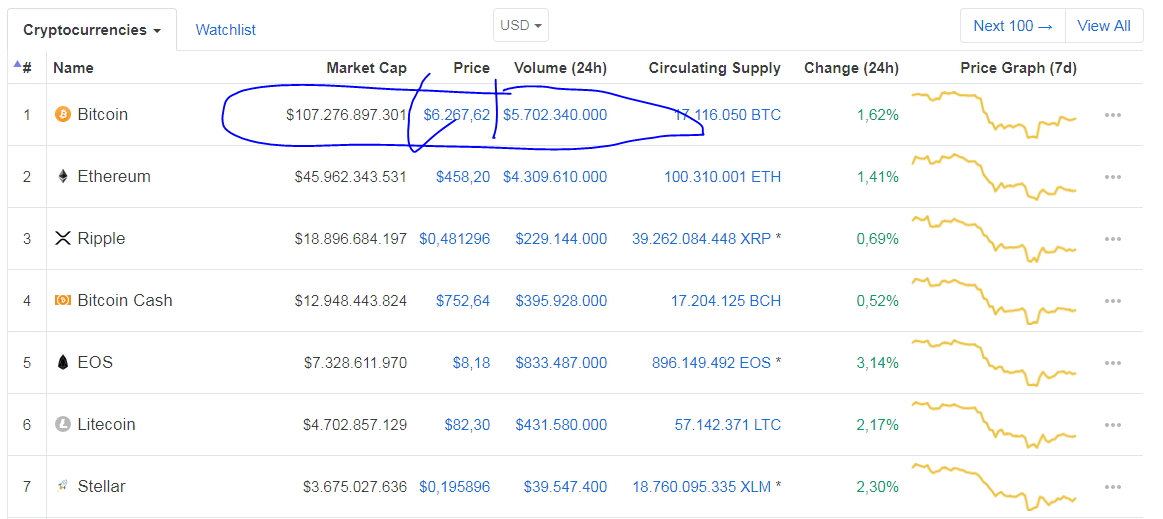
Task: Click the EOS black logo icon
Action: pos(62,363)
